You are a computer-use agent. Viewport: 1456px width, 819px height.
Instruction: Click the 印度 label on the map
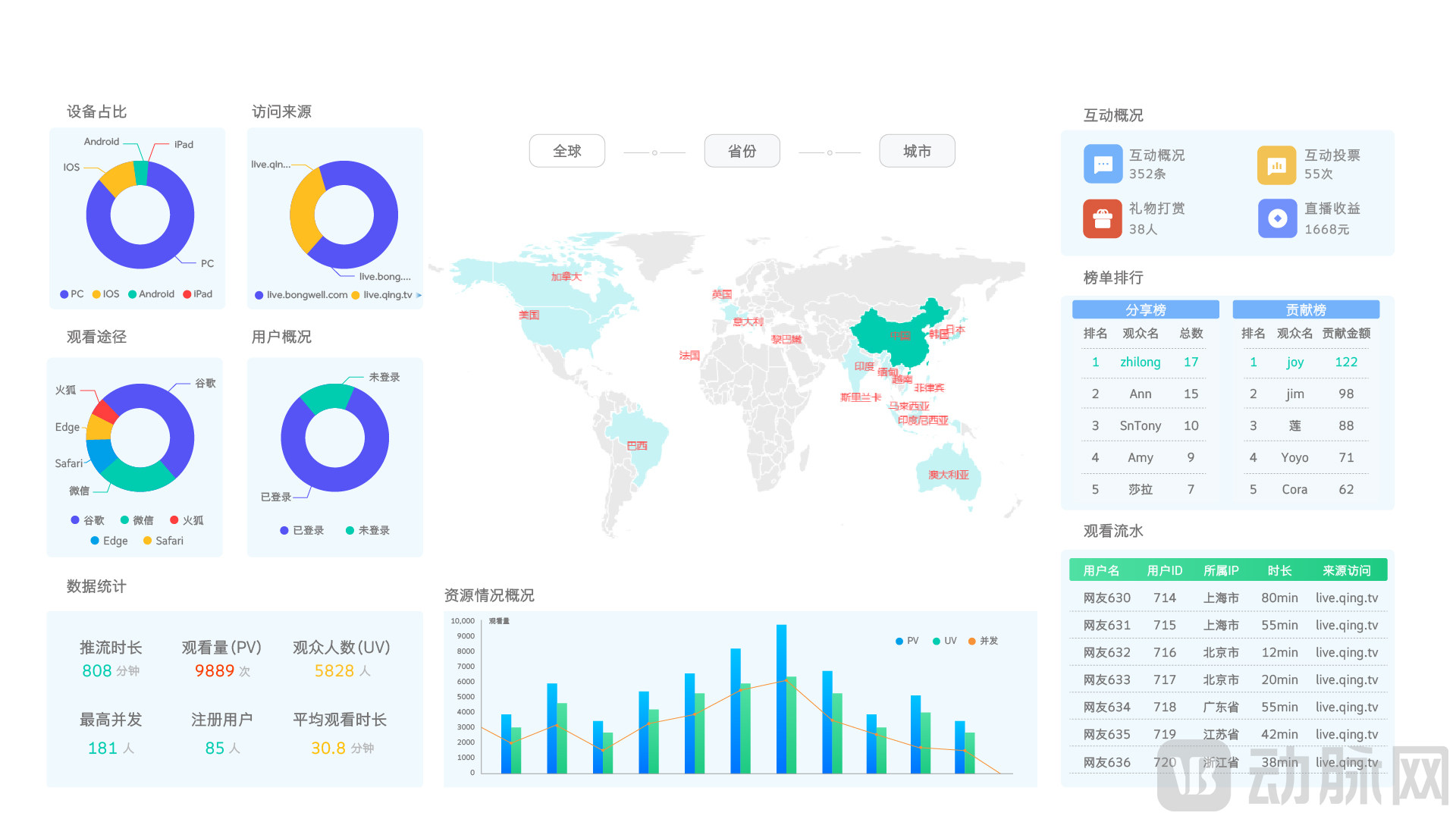pyautogui.click(x=864, y=366)
